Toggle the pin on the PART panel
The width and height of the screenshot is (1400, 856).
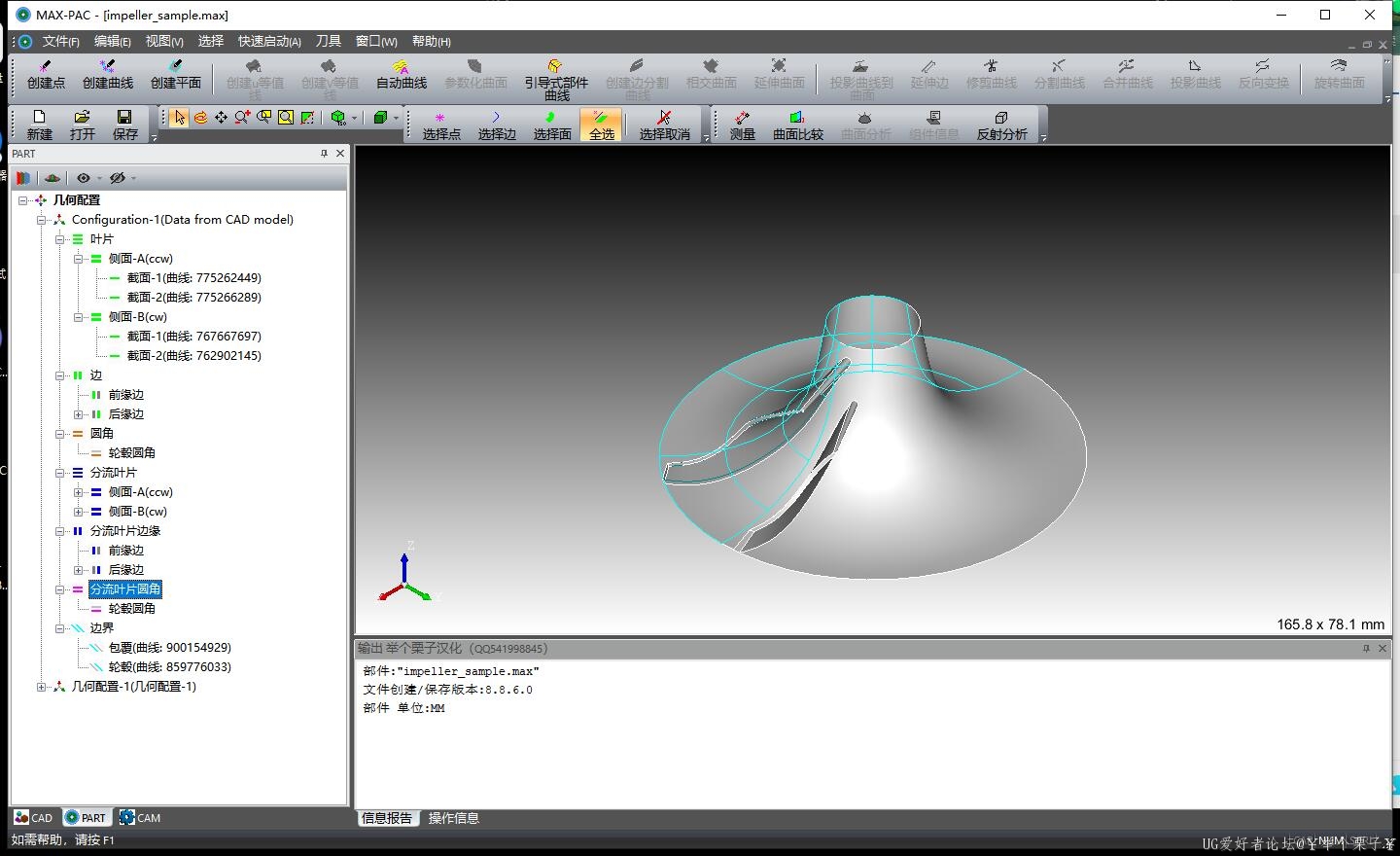(324, 154)
